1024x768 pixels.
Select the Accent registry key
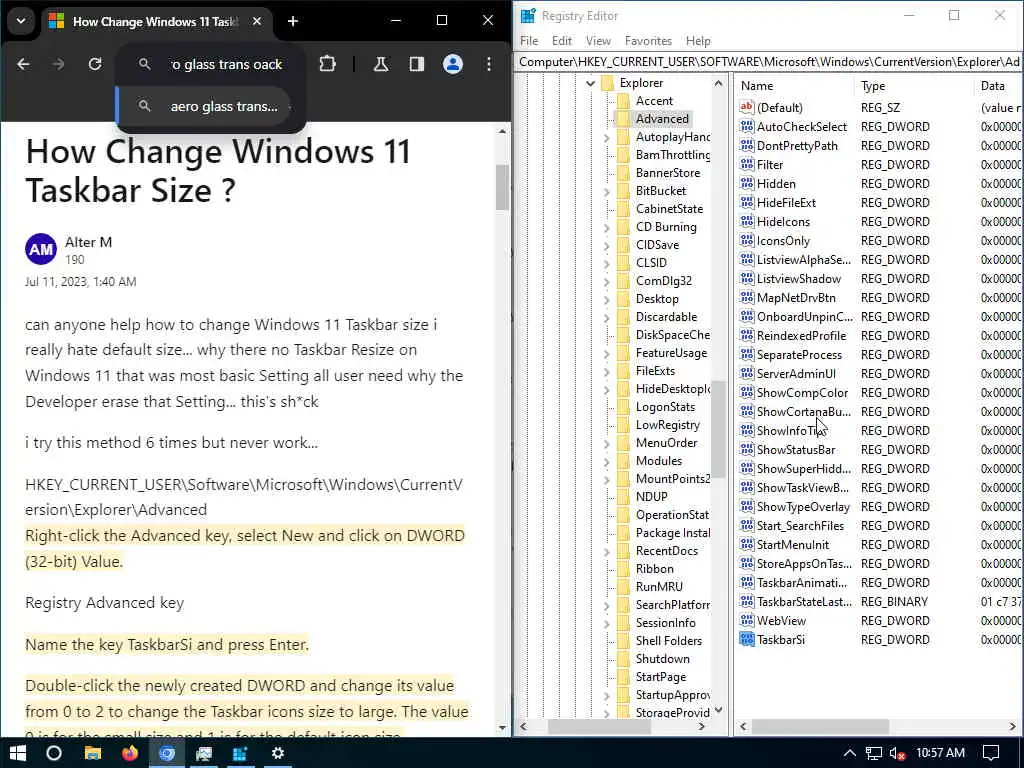(x=654, y=101)
